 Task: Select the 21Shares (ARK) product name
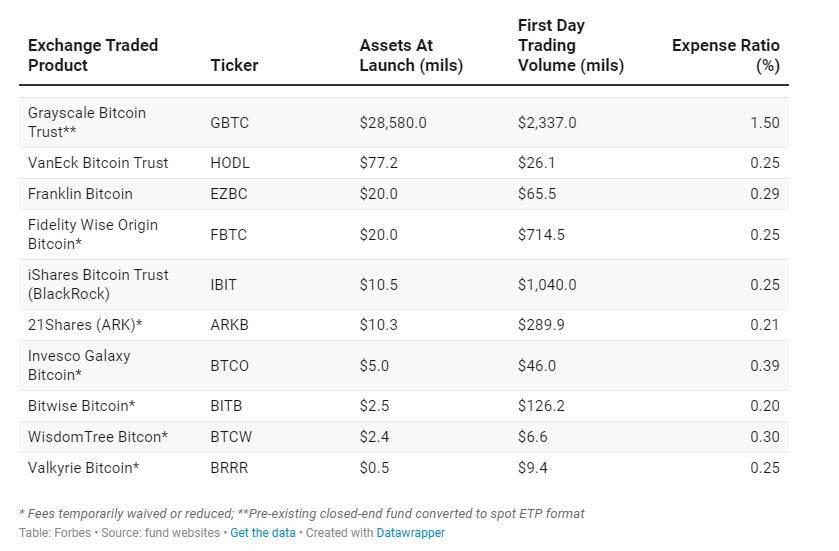[x=85, y=325]
